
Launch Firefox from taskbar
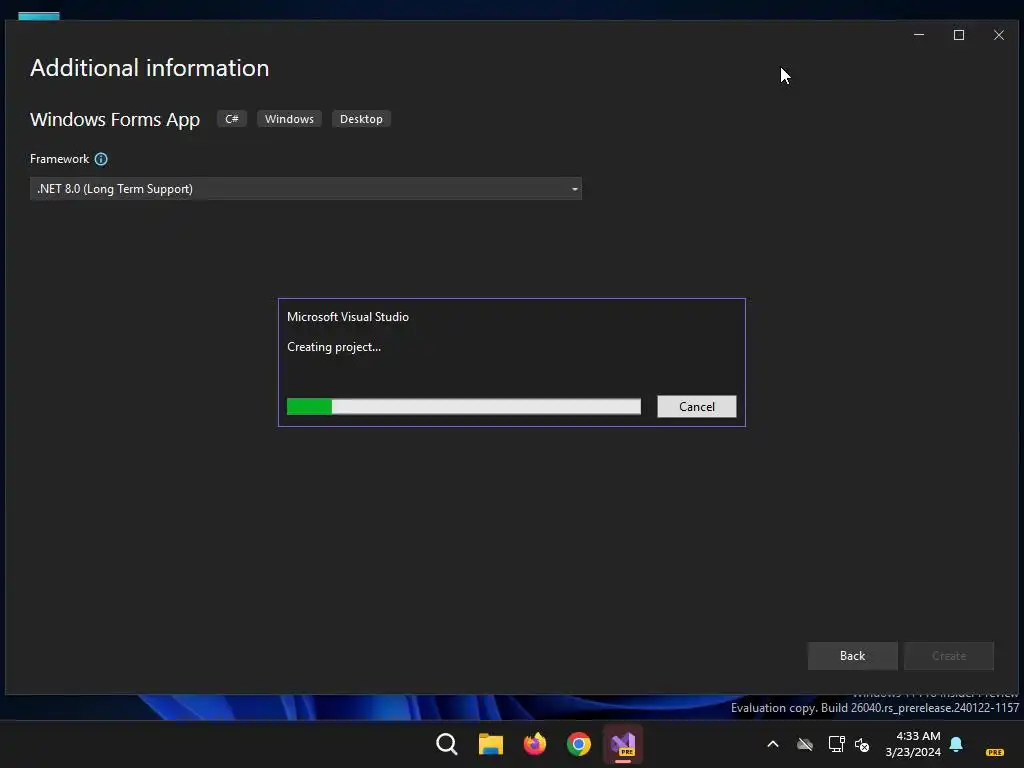535,744
